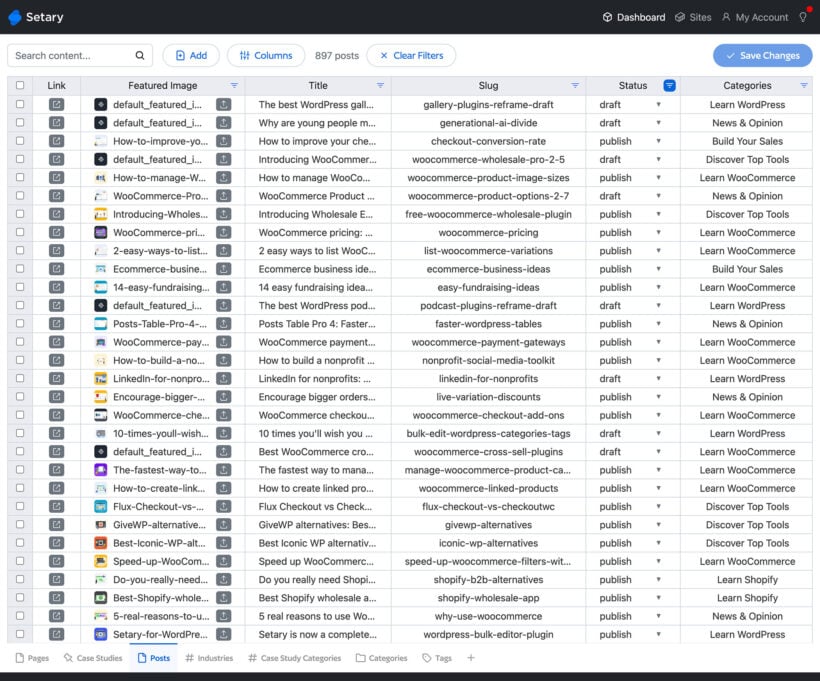
Task: Open link icon for gallery-plugins-reframe-draft row
Action: pos(56,105)
